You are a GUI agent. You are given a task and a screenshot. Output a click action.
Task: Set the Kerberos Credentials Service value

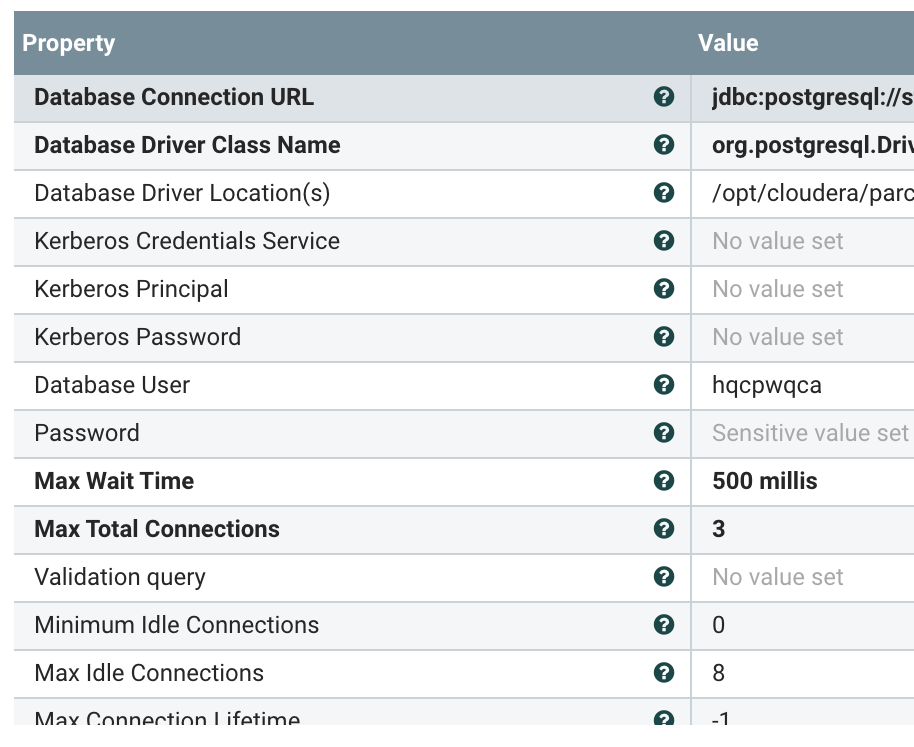click(778, 241)
